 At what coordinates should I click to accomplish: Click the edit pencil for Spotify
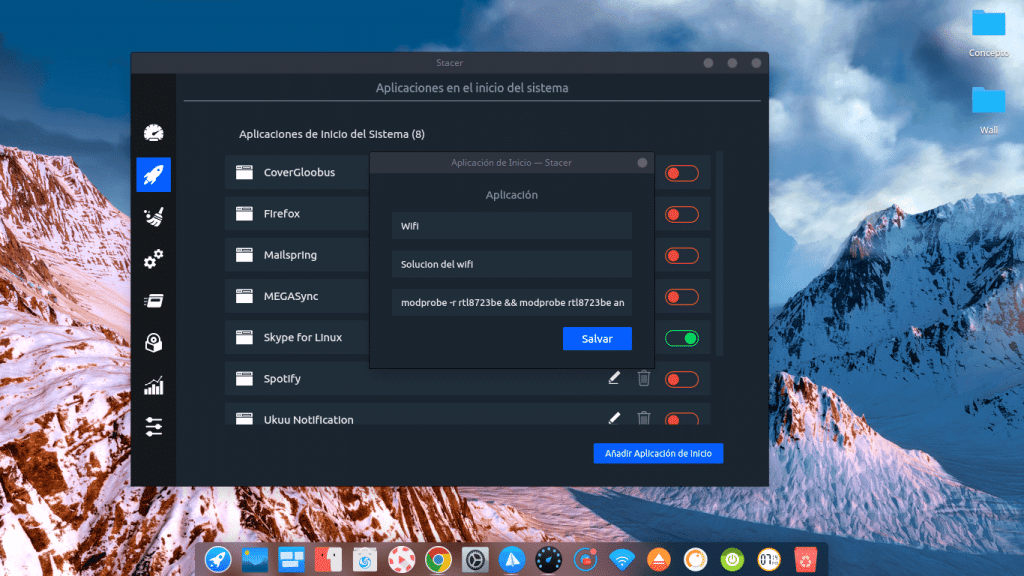pos(614,378)
